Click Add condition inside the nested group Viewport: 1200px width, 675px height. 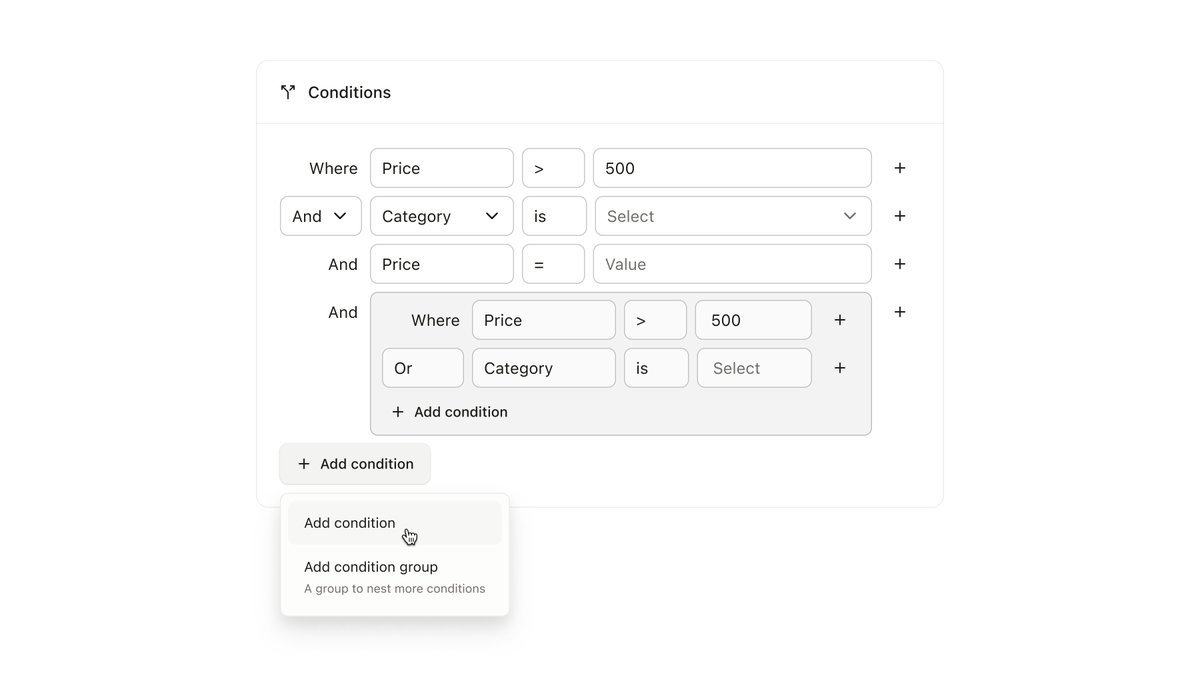point(450,412)
